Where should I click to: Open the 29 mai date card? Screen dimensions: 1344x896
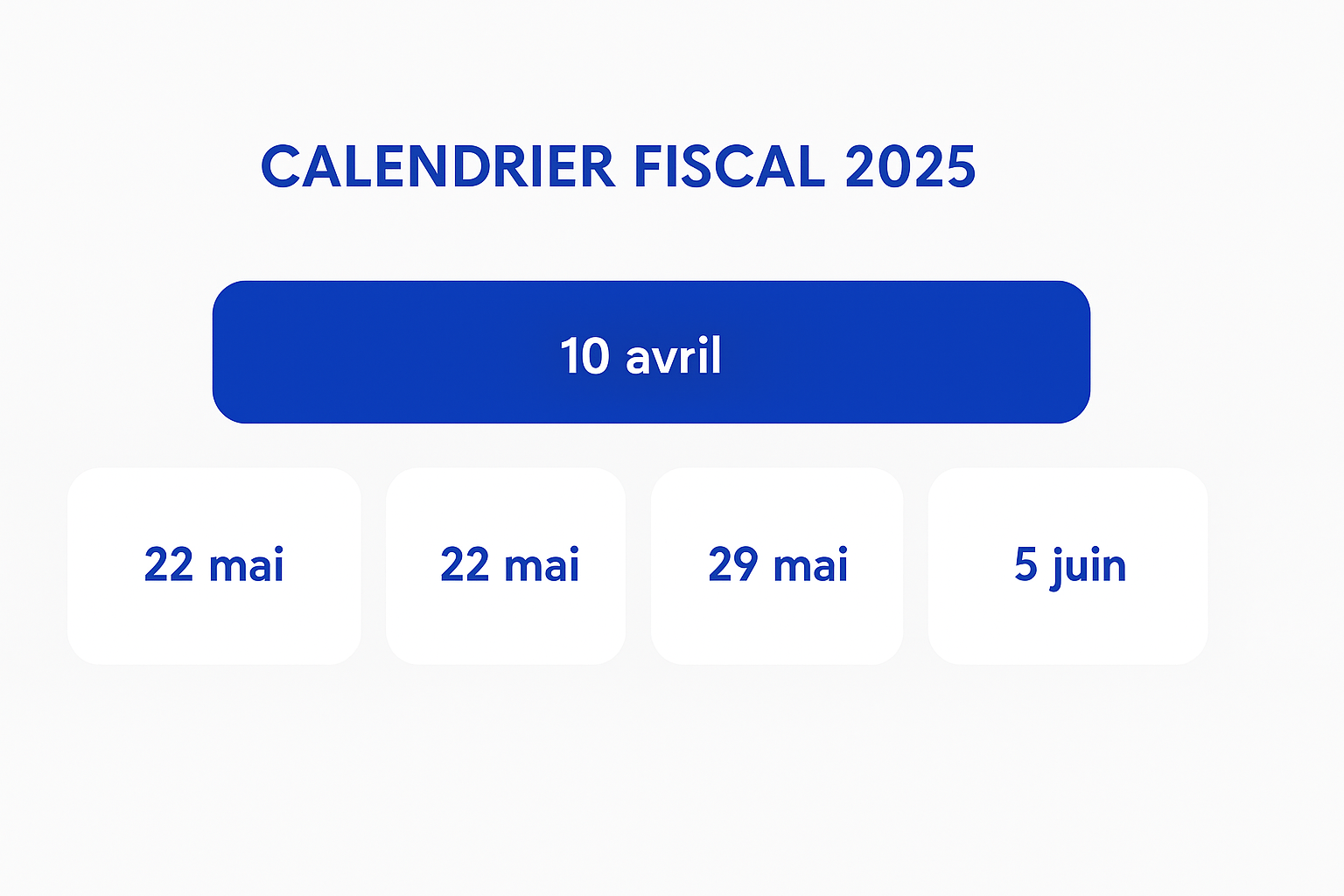coord(777,565)
